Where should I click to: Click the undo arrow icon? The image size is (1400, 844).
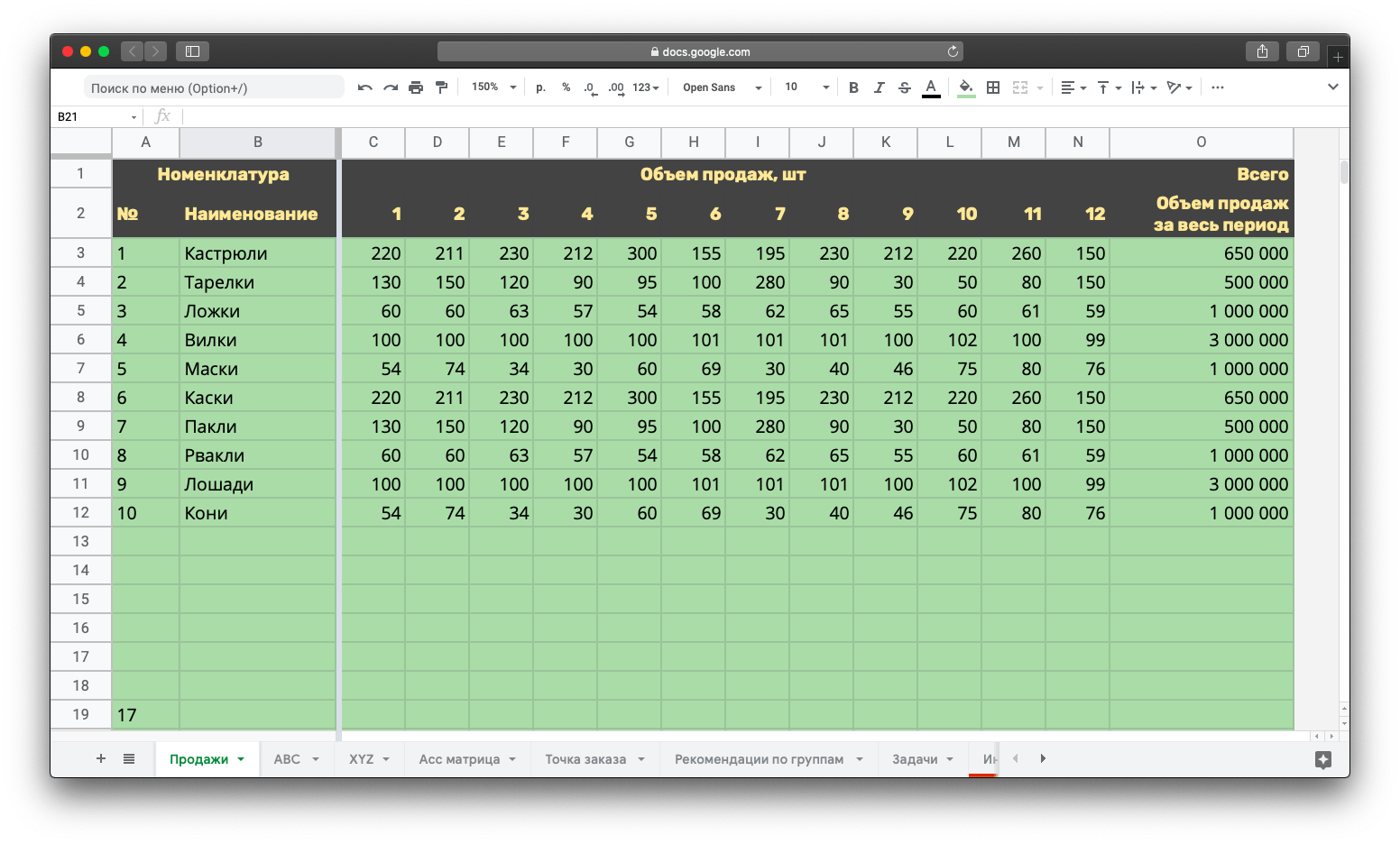click(x=364, y=87)
